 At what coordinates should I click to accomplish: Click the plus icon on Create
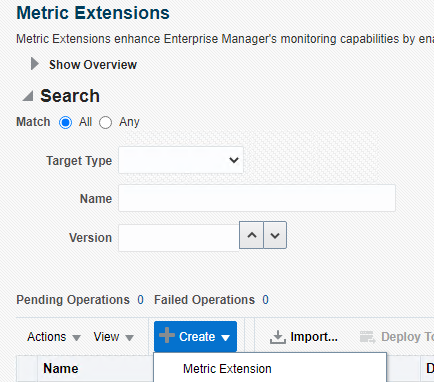(x=167, y=335)
